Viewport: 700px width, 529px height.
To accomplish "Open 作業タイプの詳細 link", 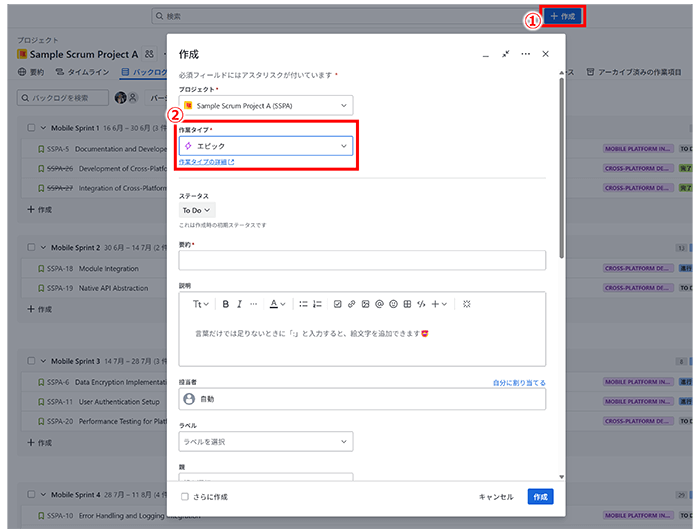I will tap(206, 162).
